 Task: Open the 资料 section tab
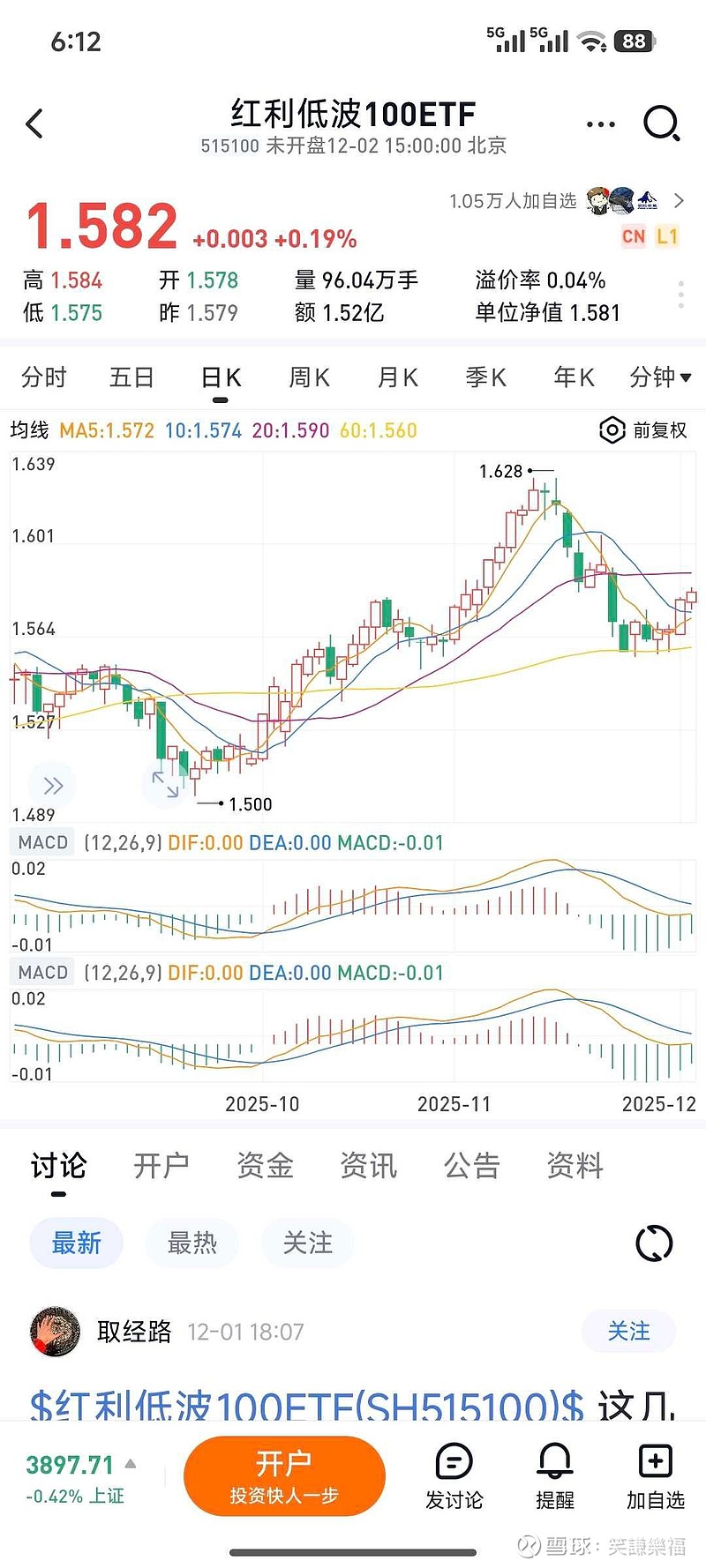(x=575, y=1166)
